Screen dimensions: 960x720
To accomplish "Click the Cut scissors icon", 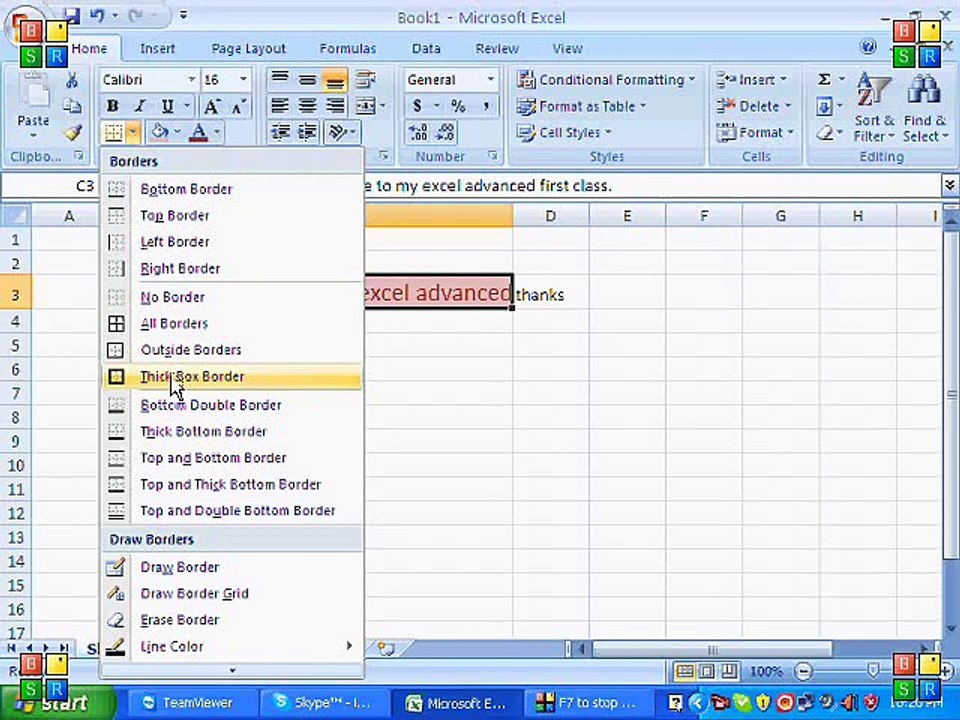I will (72, 80).
